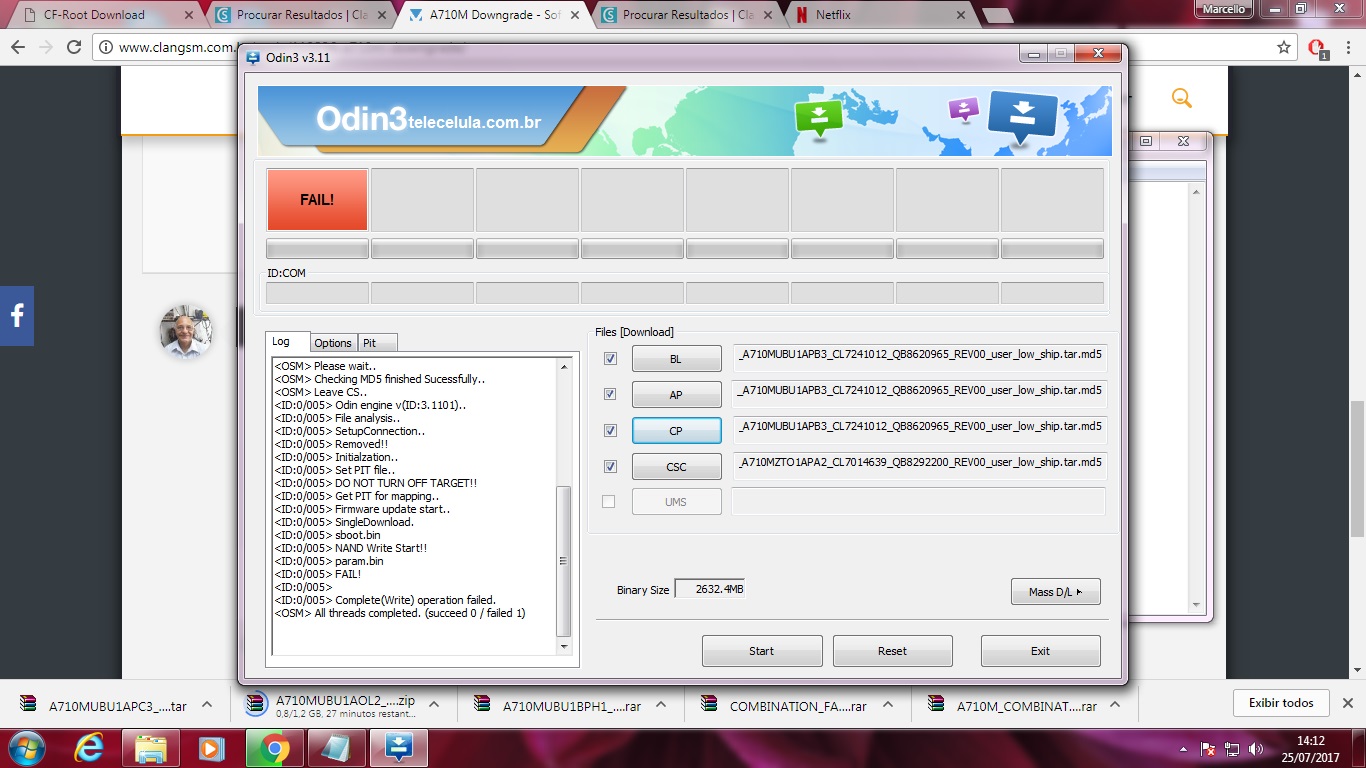The width and height of the screenshot is (1366, 768).
Task: Click the Chrome back arrow
Action: tap(18, 47)
